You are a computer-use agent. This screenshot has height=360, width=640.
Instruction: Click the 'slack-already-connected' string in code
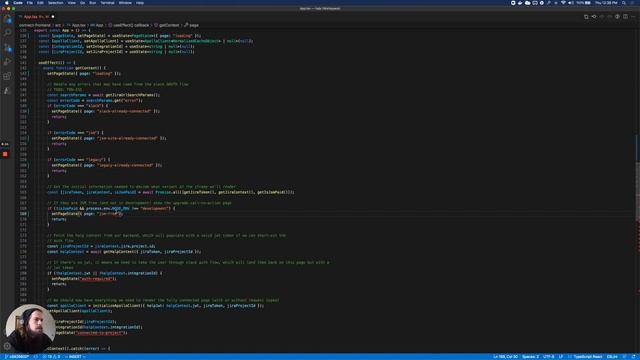[x=124, y=111]
